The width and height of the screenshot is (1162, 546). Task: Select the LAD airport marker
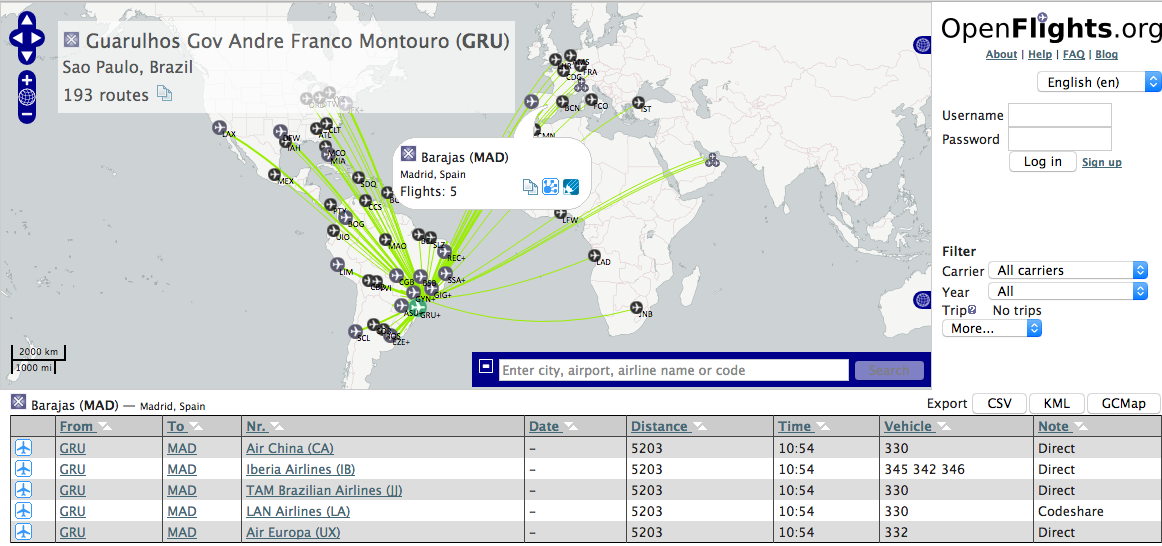[594, 256]
